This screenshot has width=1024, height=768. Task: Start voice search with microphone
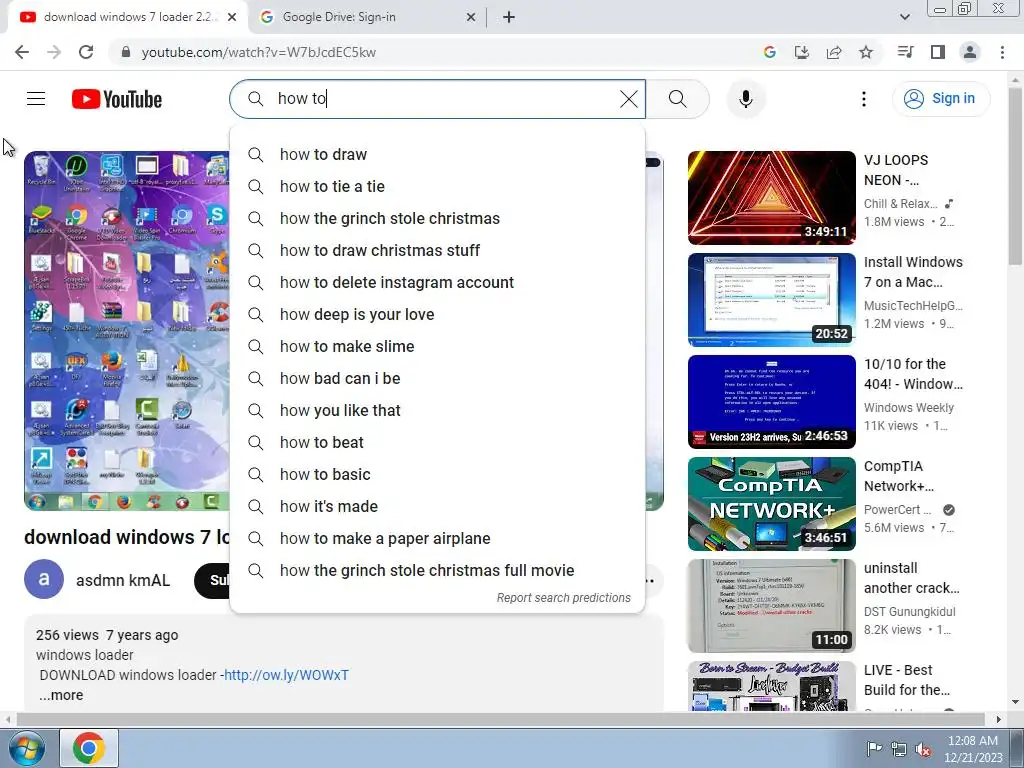746,99
